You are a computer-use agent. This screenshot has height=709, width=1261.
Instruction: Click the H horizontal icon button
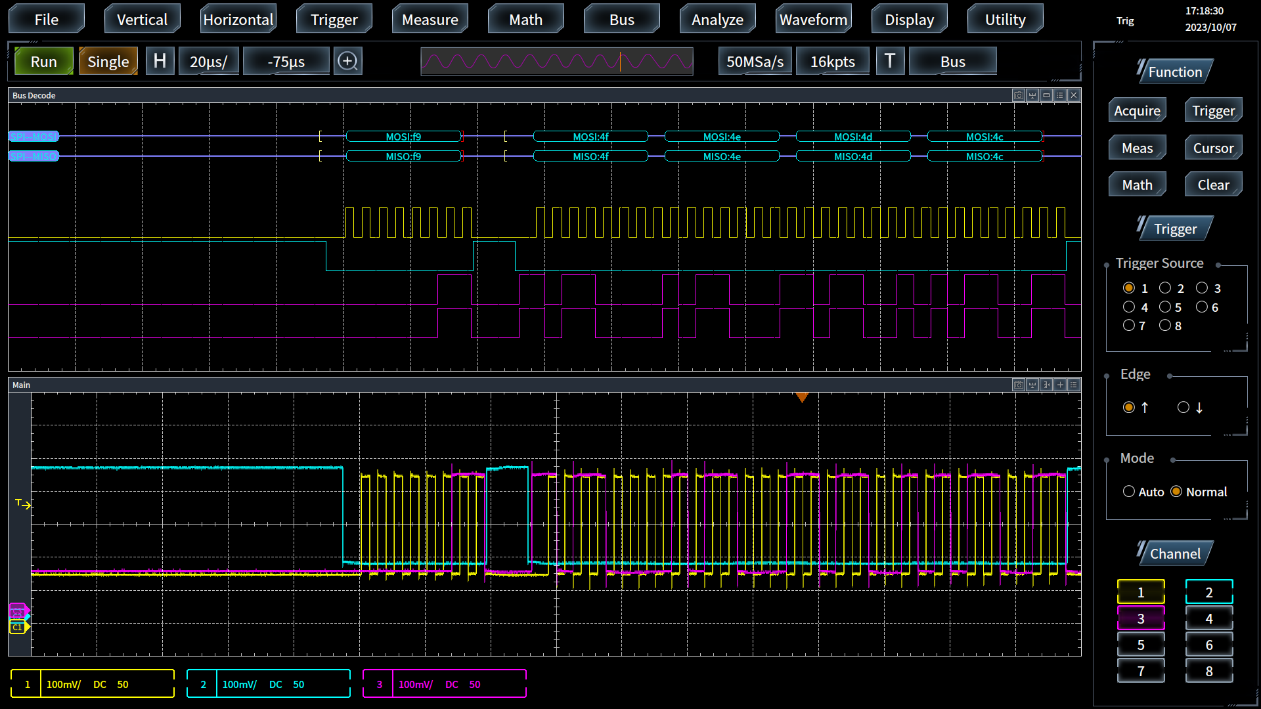pos(159,61)
